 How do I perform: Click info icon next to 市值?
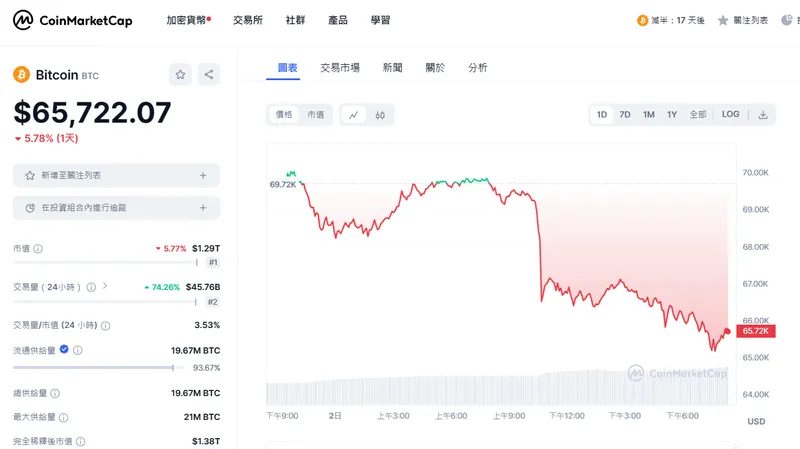(38, 248)
